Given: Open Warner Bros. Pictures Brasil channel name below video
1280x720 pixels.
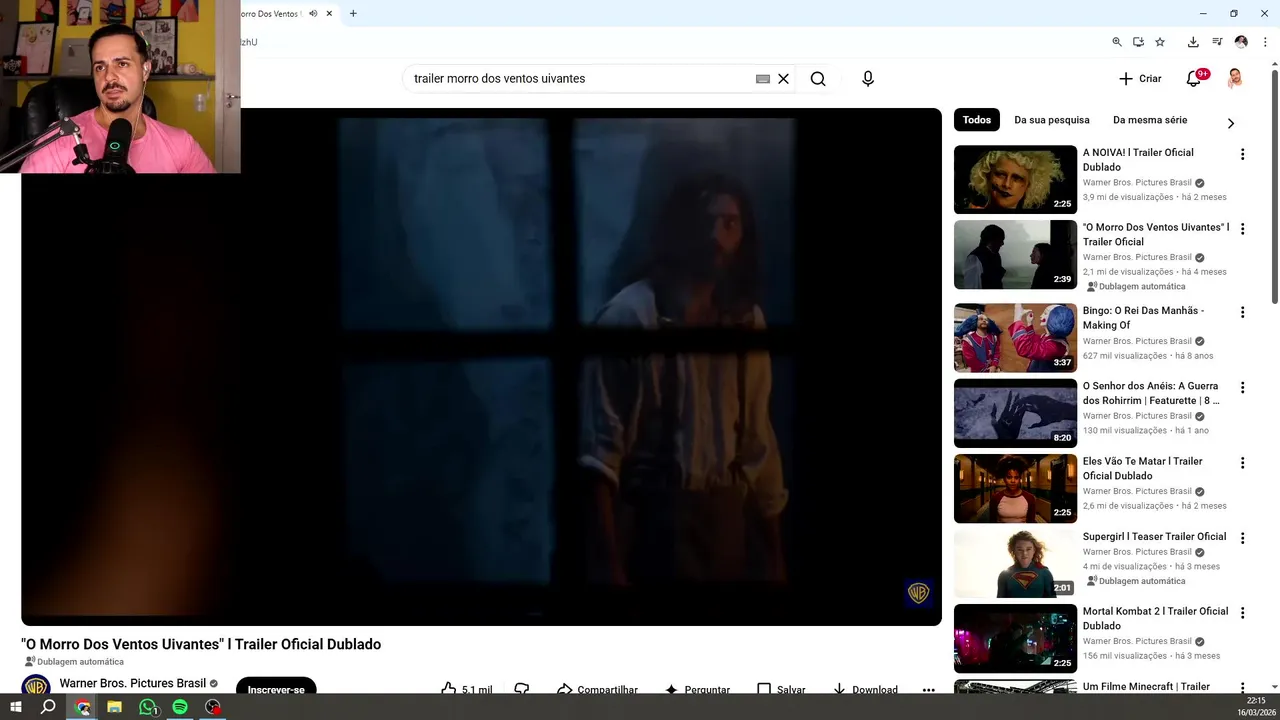Looking at the screenshot, I should tap(133, 684).
